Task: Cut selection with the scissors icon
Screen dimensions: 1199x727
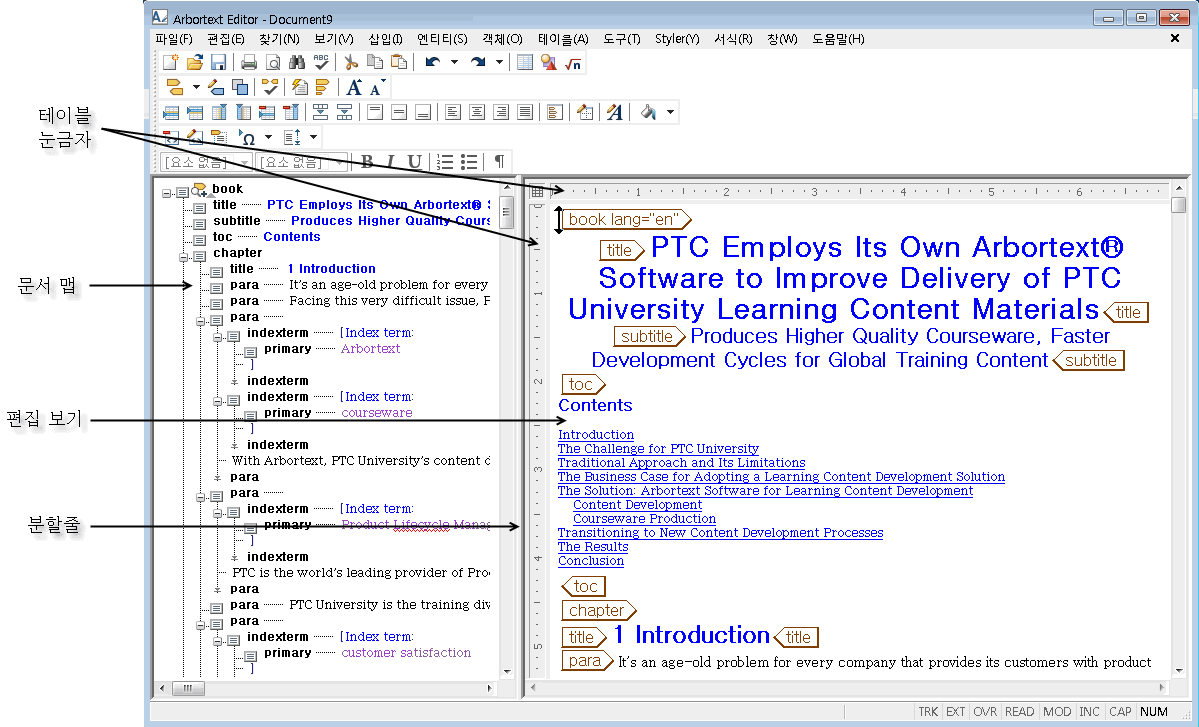Action: tap(351, 63)
